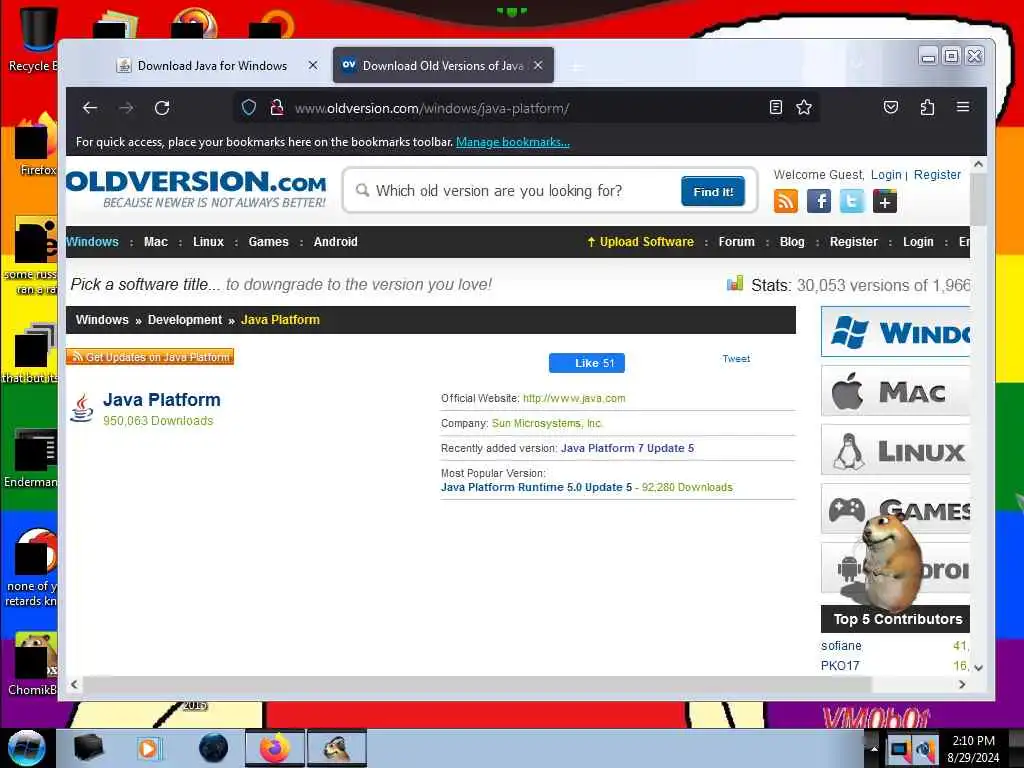Click Upload Software in the nav bar
This screenshot has width=1024, height=768.
point(640,242)
